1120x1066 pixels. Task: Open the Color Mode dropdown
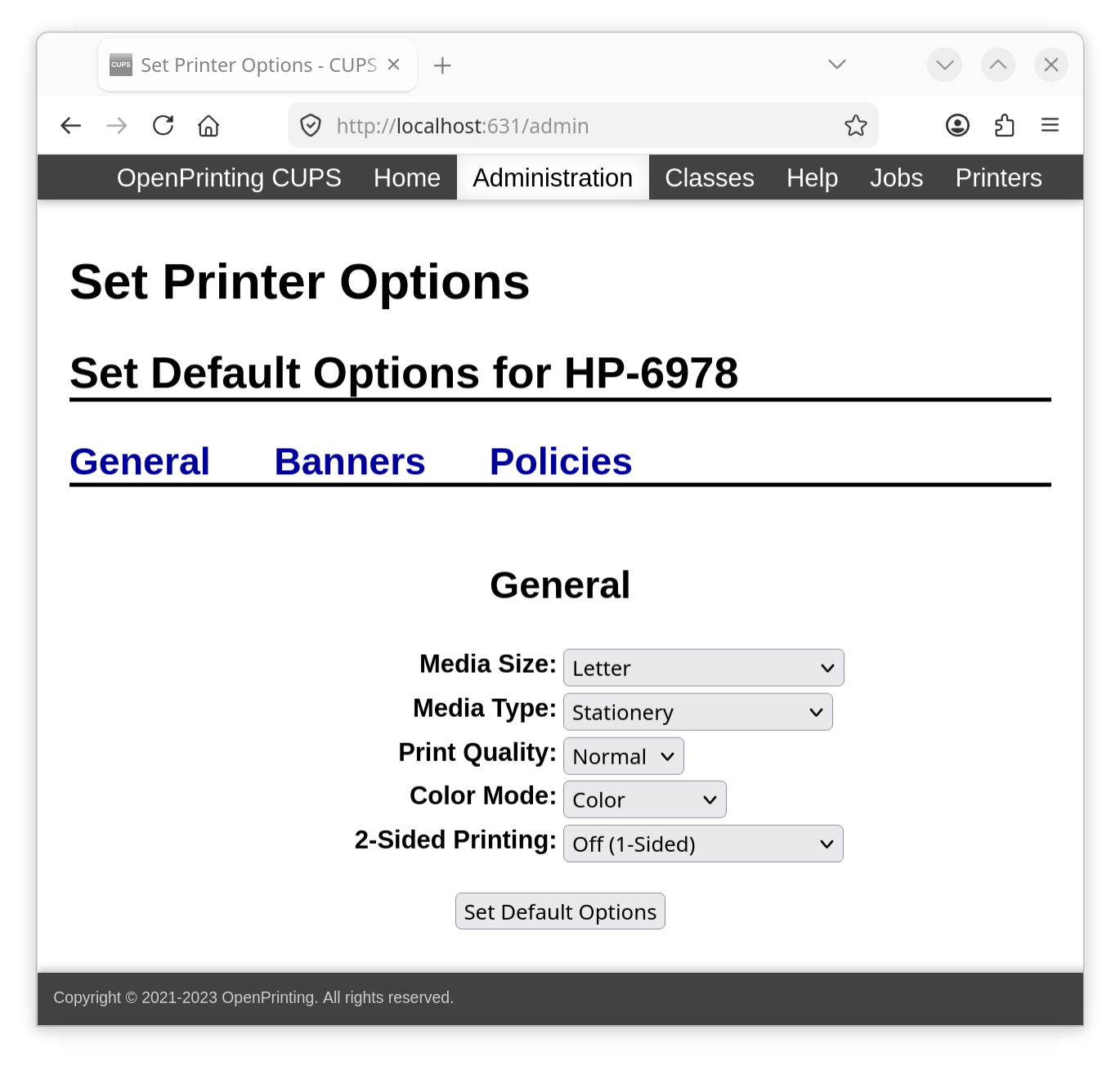(x=643, y=799)
